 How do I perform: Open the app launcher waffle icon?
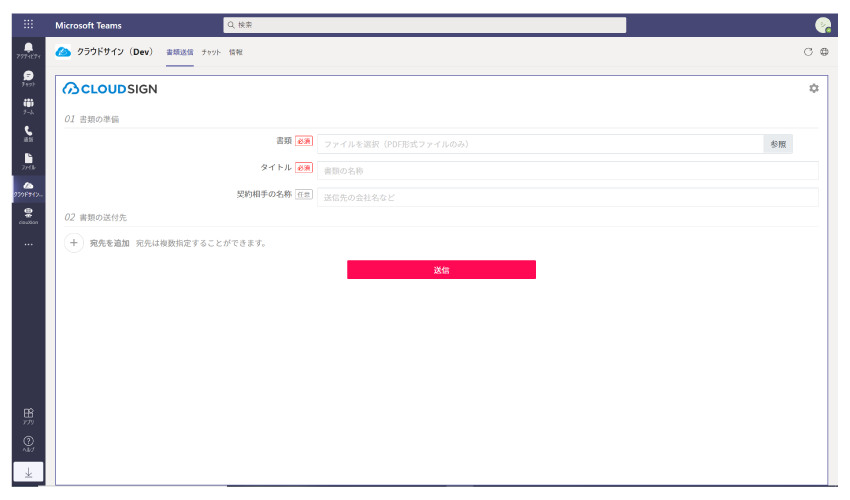pyautogui.click(x=28, y=24)
